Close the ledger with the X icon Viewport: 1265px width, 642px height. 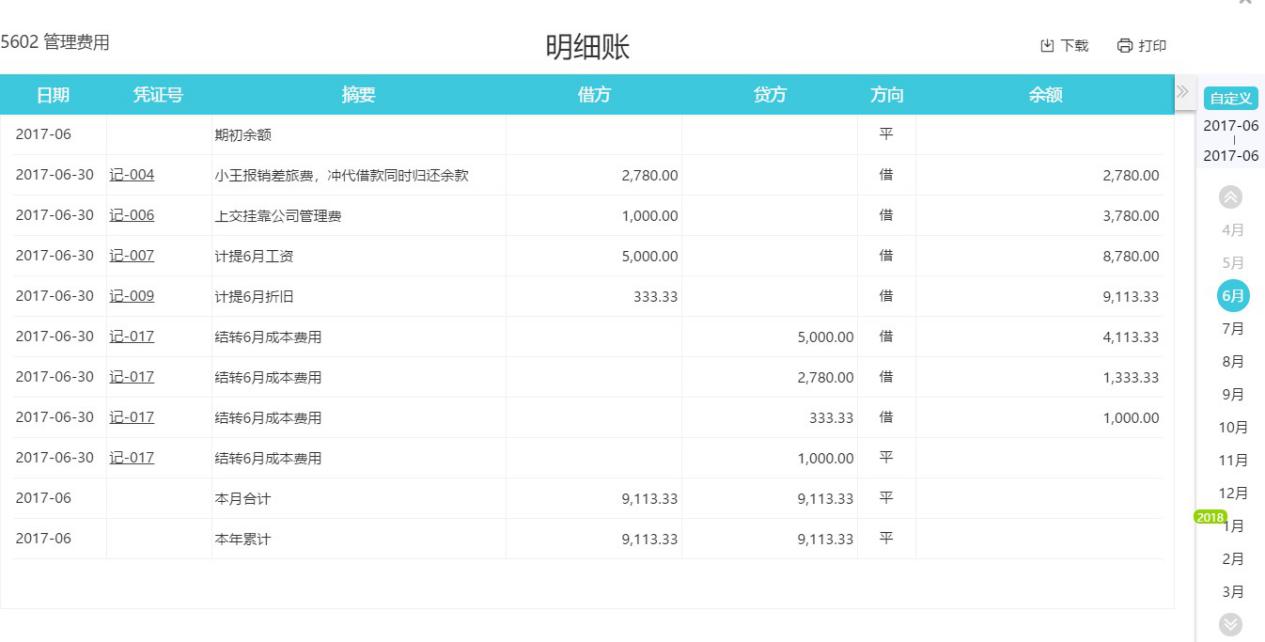[1245, 3]
